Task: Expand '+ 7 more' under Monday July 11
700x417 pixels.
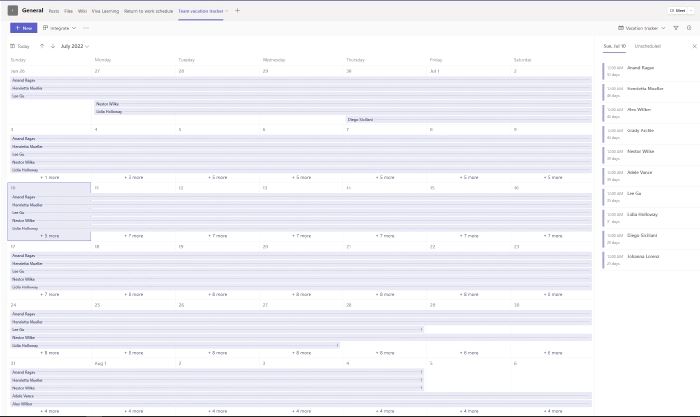Action: [133, 236]
